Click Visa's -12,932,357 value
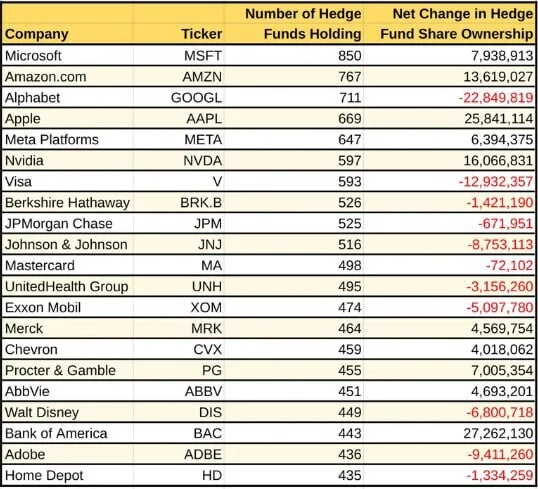 point(496,182)
